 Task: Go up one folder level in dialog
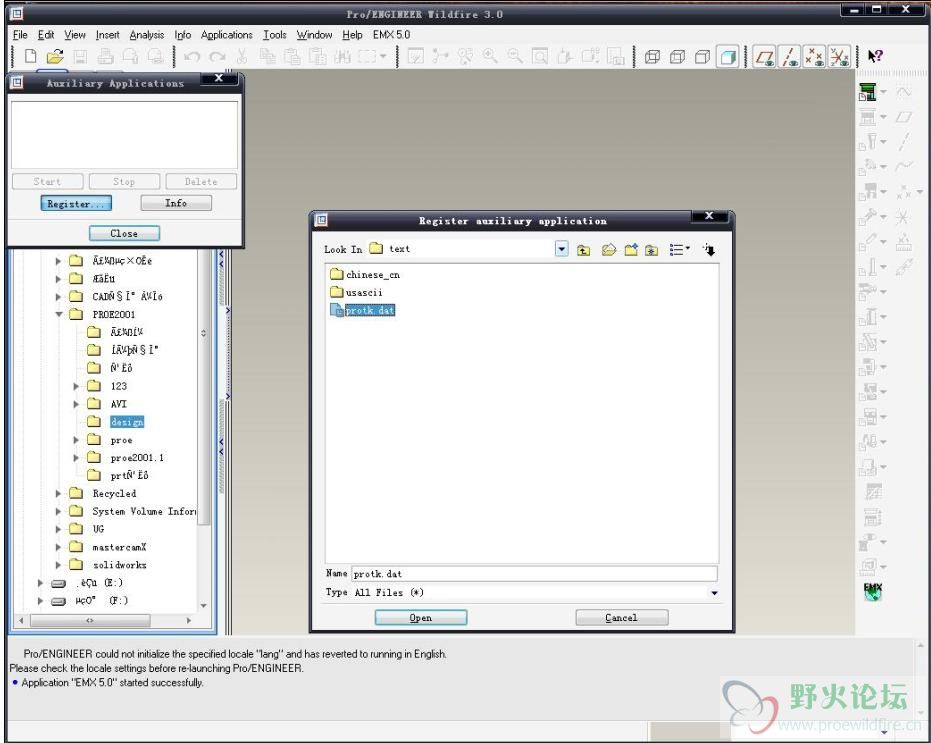(x=584, y=250)
